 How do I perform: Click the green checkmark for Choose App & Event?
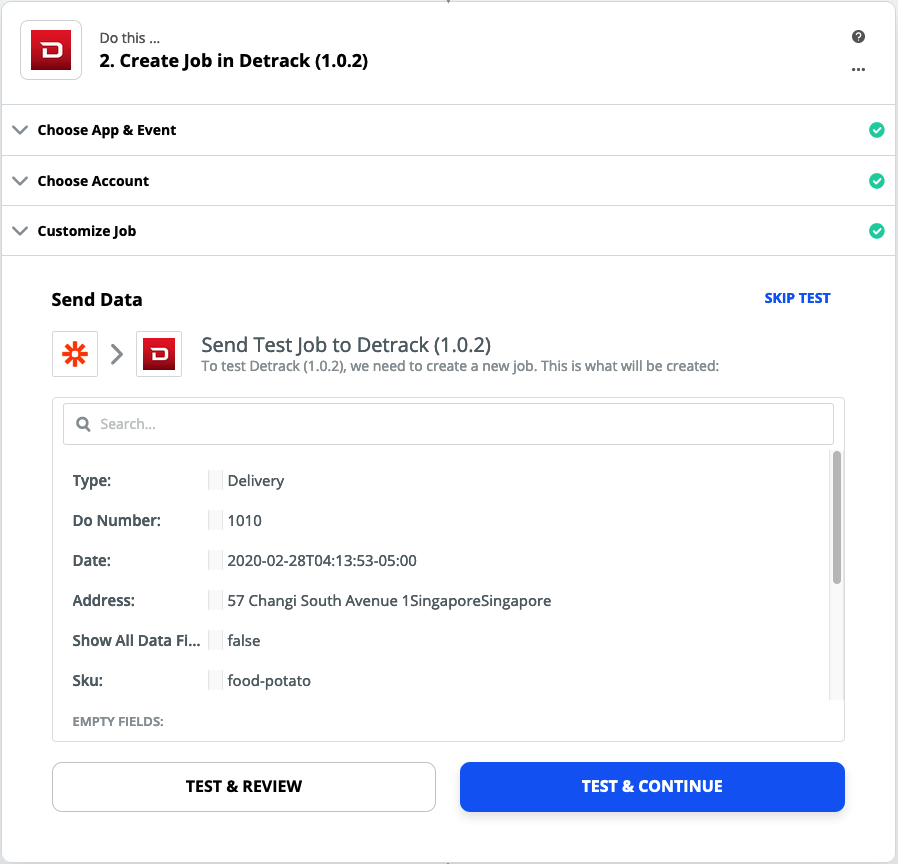pyautogui.click(x=876, y=130)
